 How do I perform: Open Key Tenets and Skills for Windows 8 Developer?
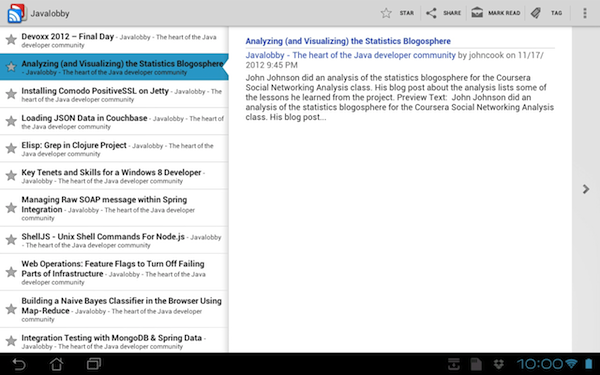pos(114,176)
